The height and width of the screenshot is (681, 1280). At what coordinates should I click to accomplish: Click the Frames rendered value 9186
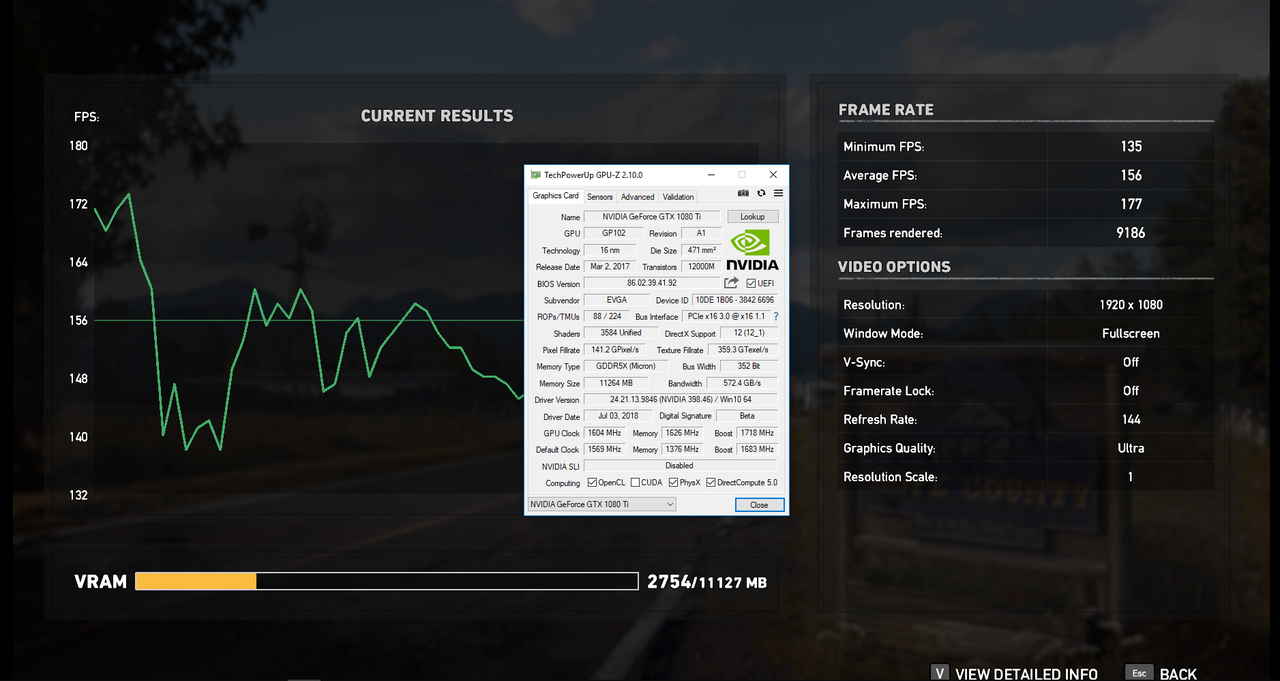[x=1131, y=233]
